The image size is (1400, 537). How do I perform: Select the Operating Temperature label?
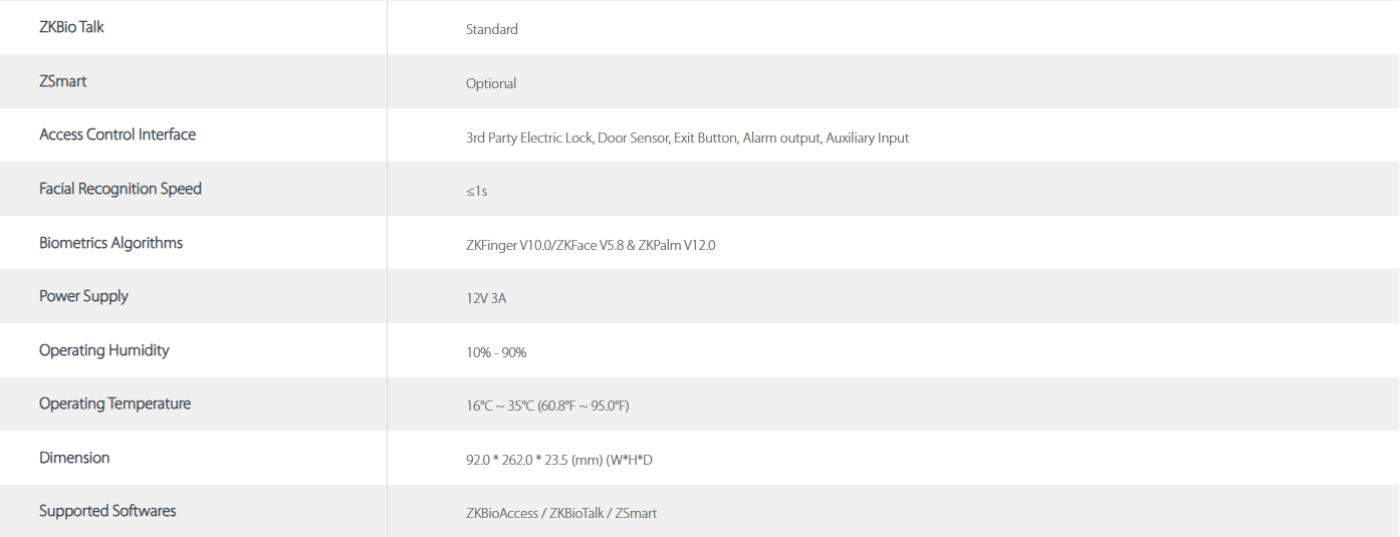coord(115,404)
